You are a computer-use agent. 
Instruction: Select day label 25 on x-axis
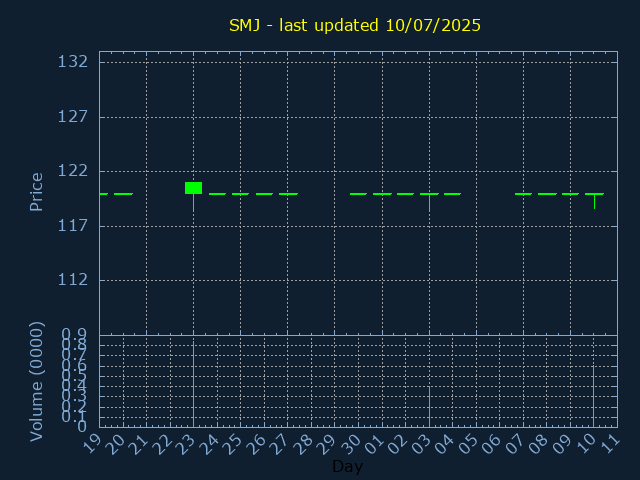pos(235,443)
